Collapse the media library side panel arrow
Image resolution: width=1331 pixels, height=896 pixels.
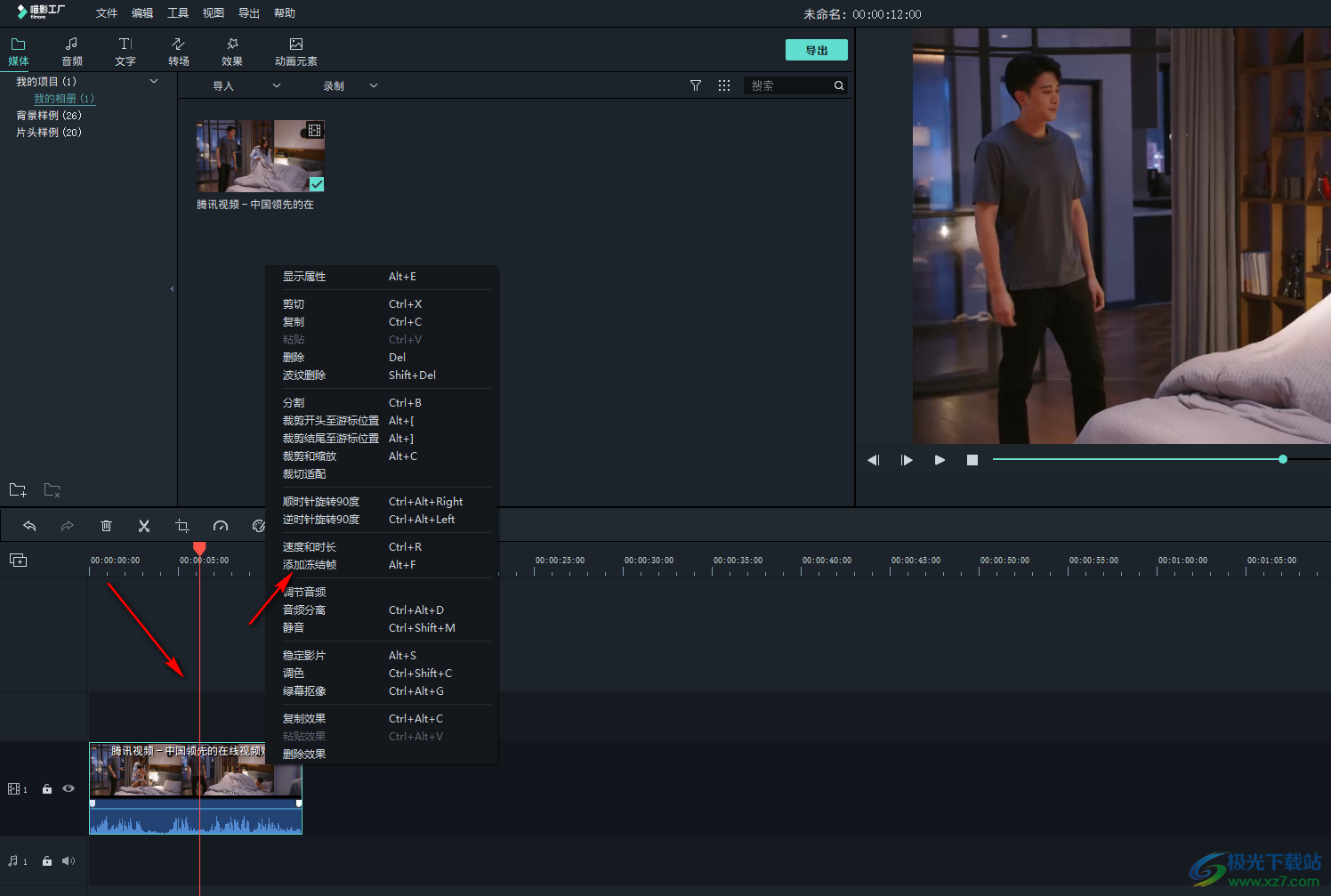point(172,288)
